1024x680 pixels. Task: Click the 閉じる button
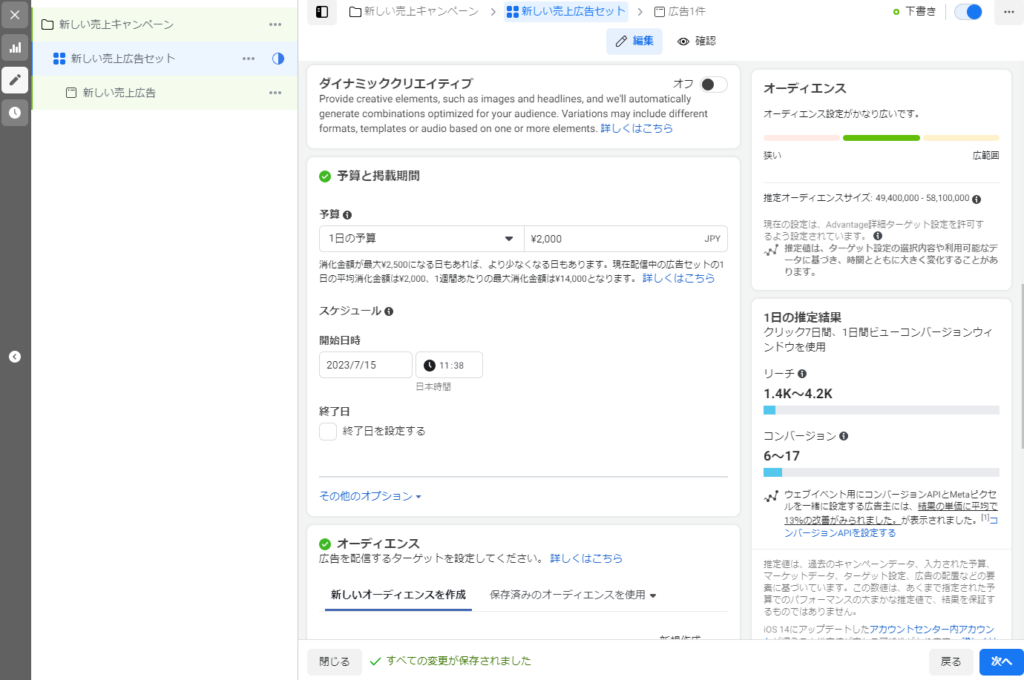click(x=334, y=661)
